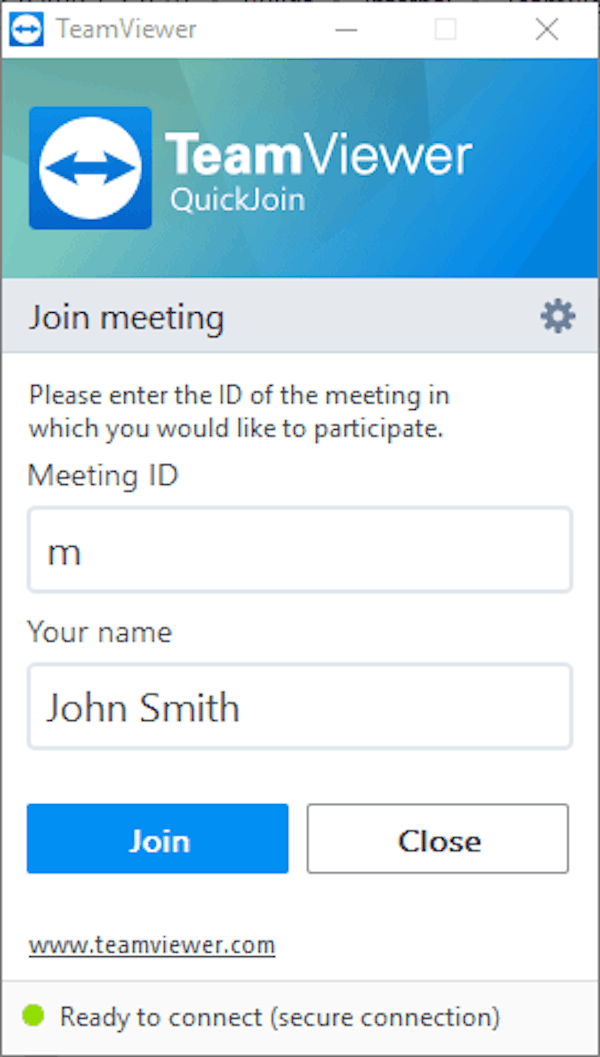
Task: Click the Your name label
Action: (x=99, y=631)
